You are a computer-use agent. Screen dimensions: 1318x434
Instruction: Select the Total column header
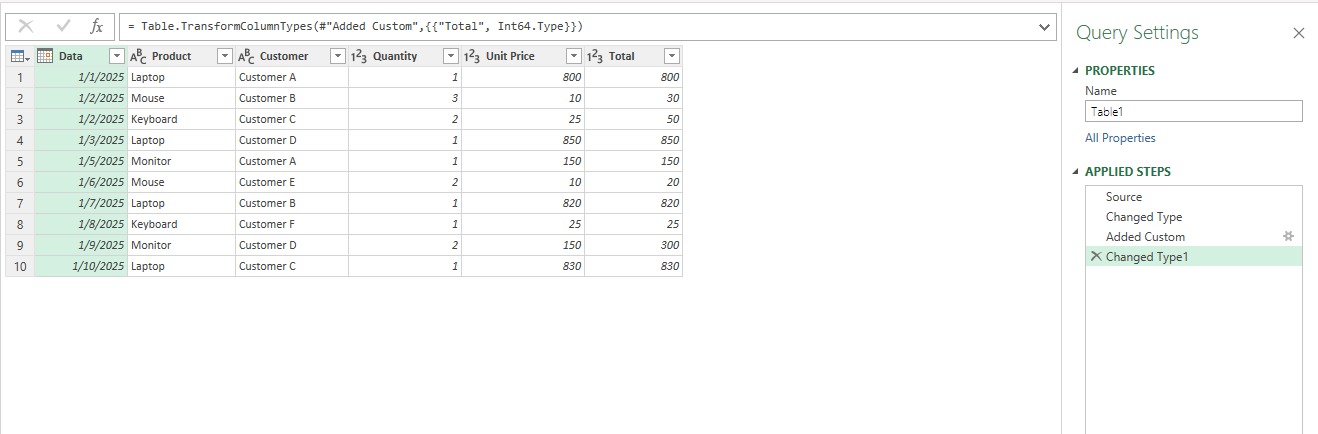(x=633, y=56)
